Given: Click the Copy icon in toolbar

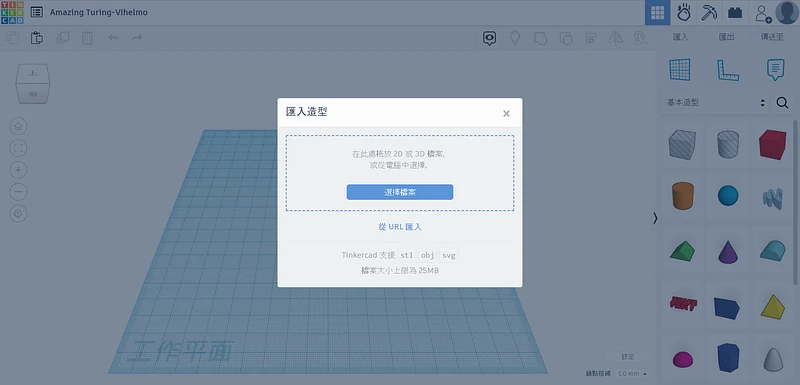Looking at the screenshot, I should [12, 38].
